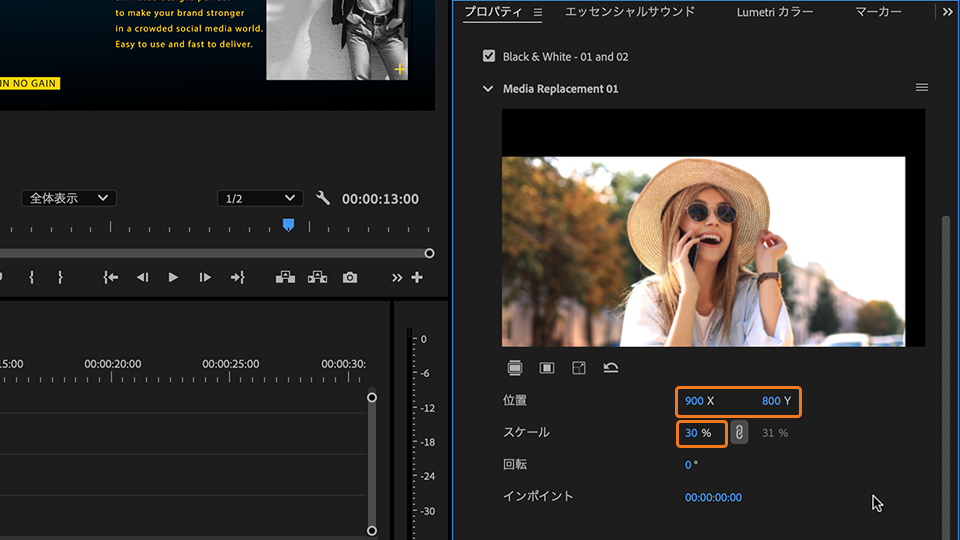Click the Extract button in the monitor
Viewport: 960px width, 540px height.
[317, 277]
